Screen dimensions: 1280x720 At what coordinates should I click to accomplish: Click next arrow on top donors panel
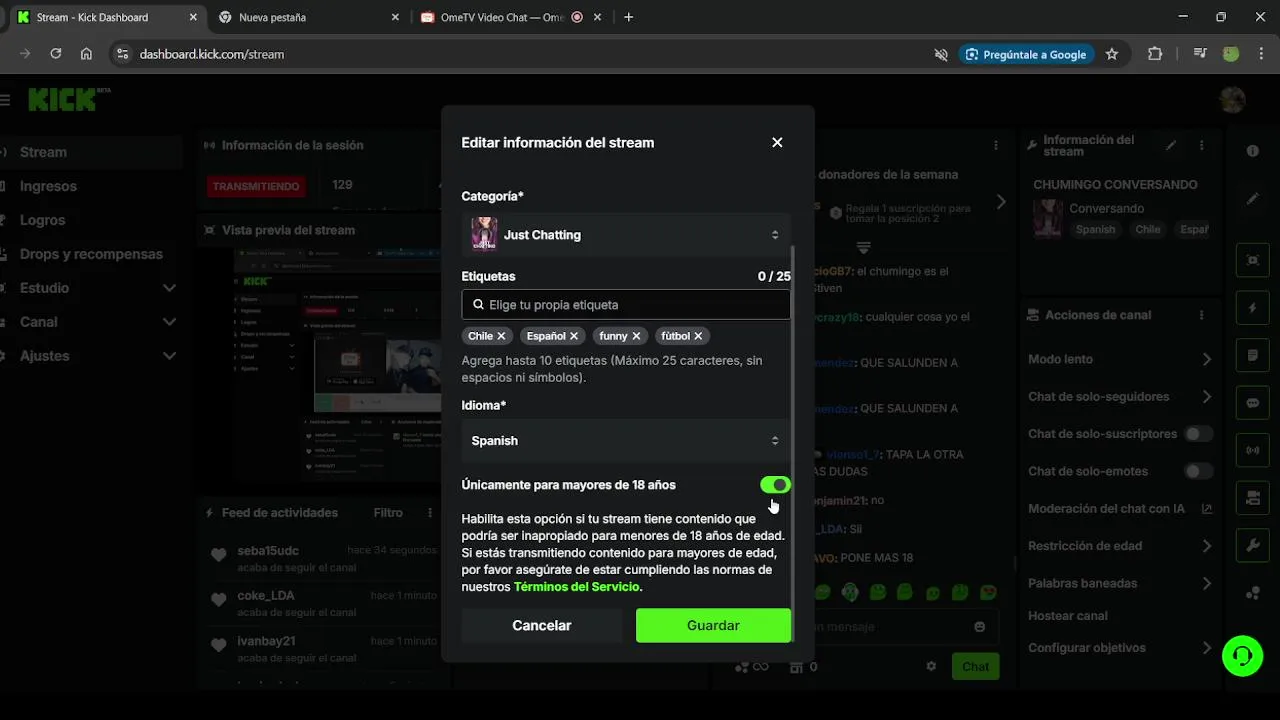pyautogui.click(x=1001, y=202)
